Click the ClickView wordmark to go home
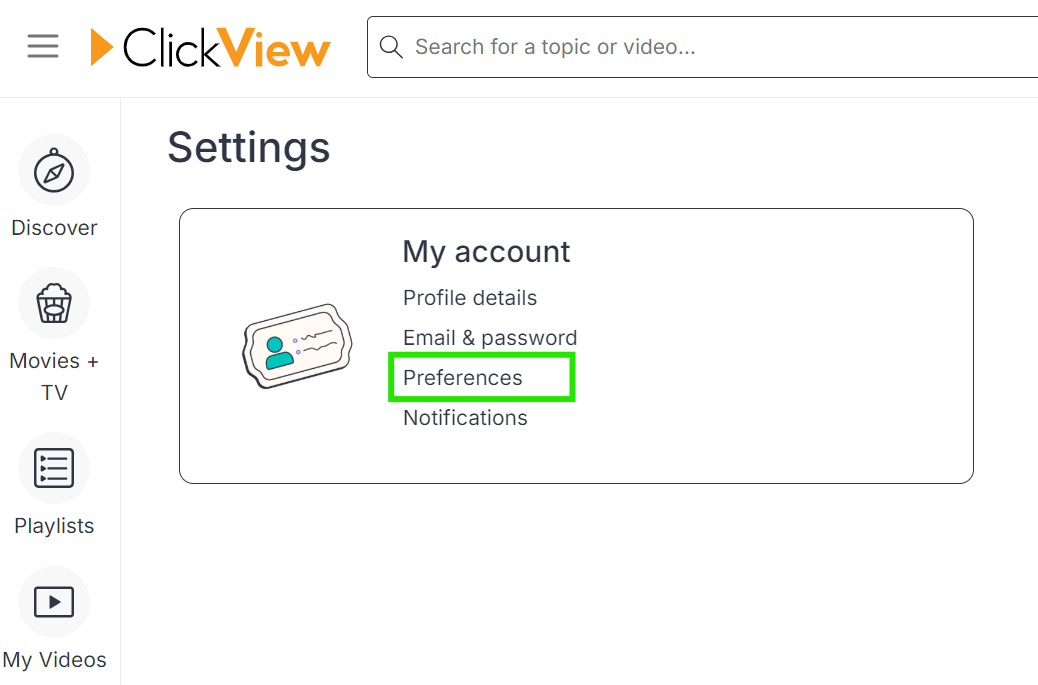The height and width of the screenshot is (685, 1038). [226, 47]
